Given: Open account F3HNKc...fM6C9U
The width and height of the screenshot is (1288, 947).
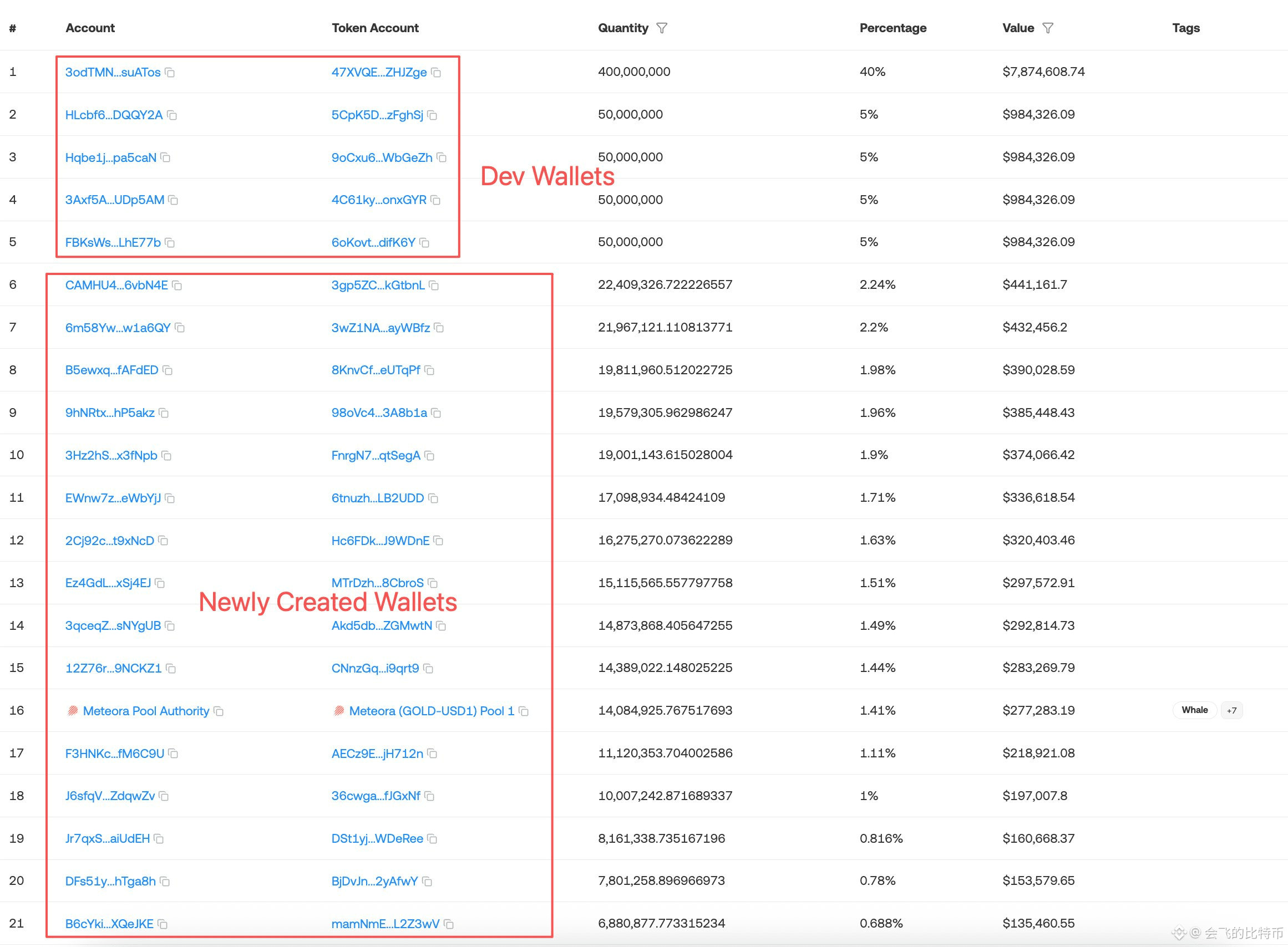Looking at the screenshot, I should (115, 753).
